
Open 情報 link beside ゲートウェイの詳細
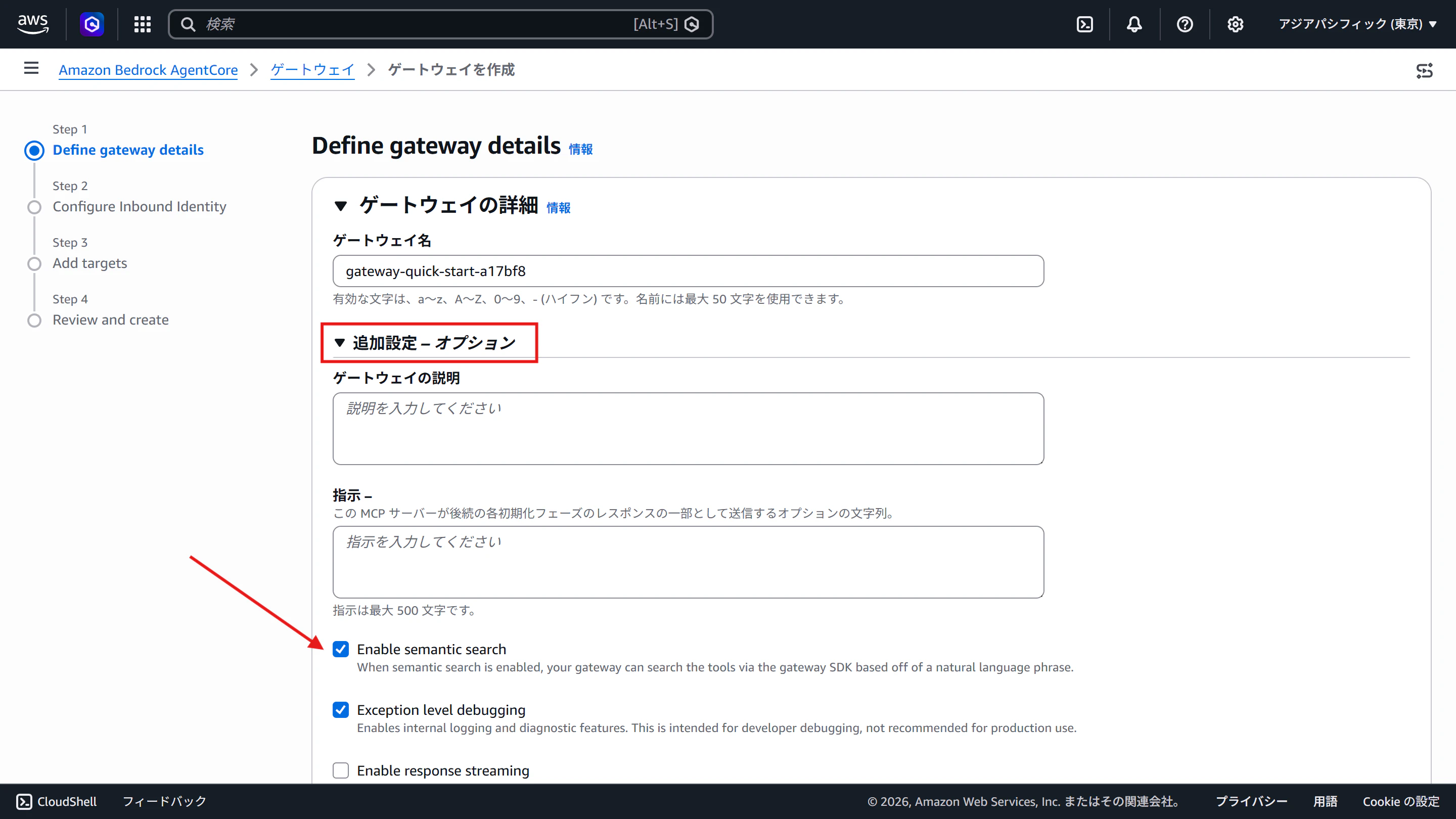[x=559, y=207]
